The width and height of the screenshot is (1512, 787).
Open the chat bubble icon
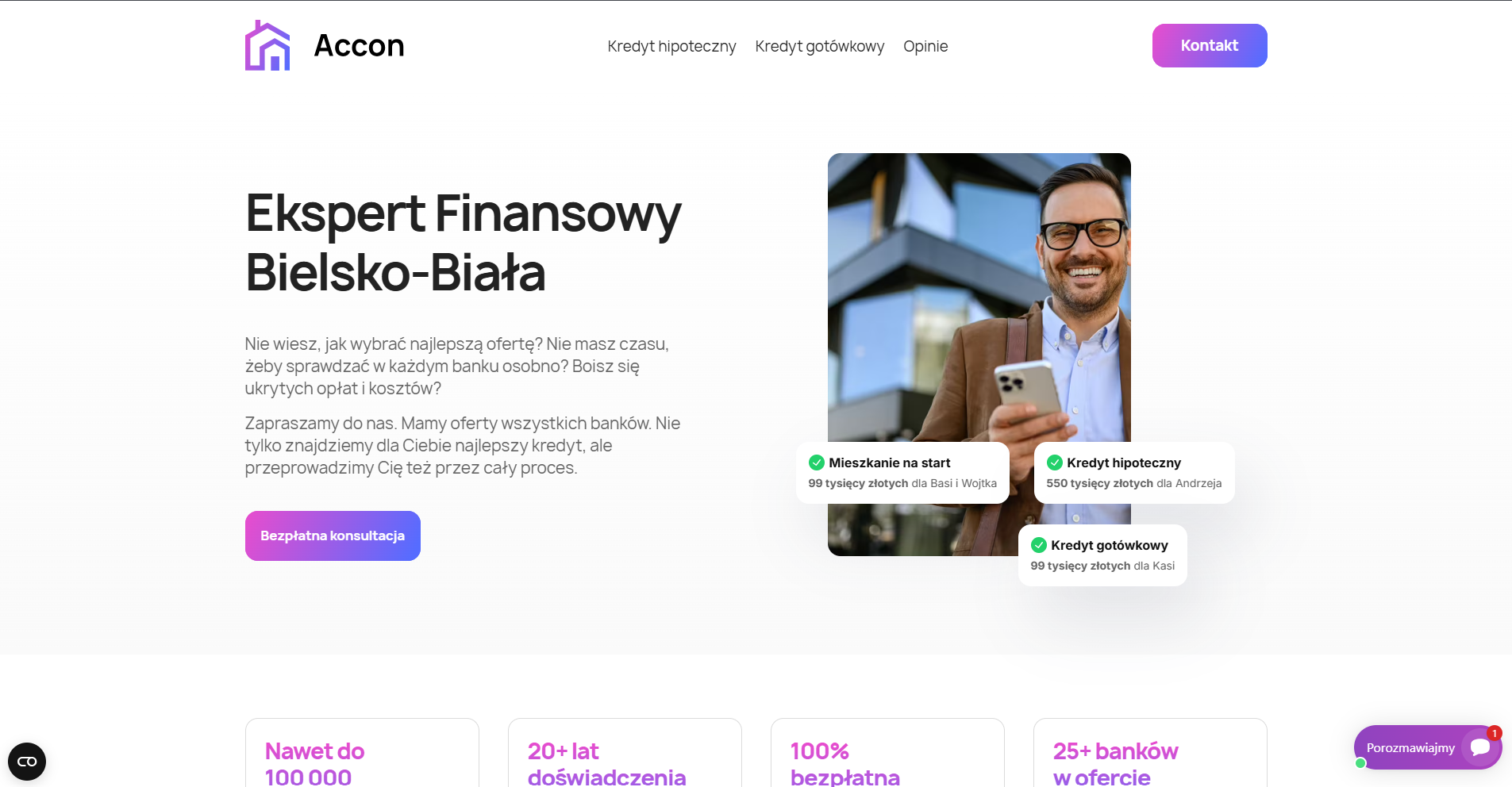click(x=1480, y=747)
